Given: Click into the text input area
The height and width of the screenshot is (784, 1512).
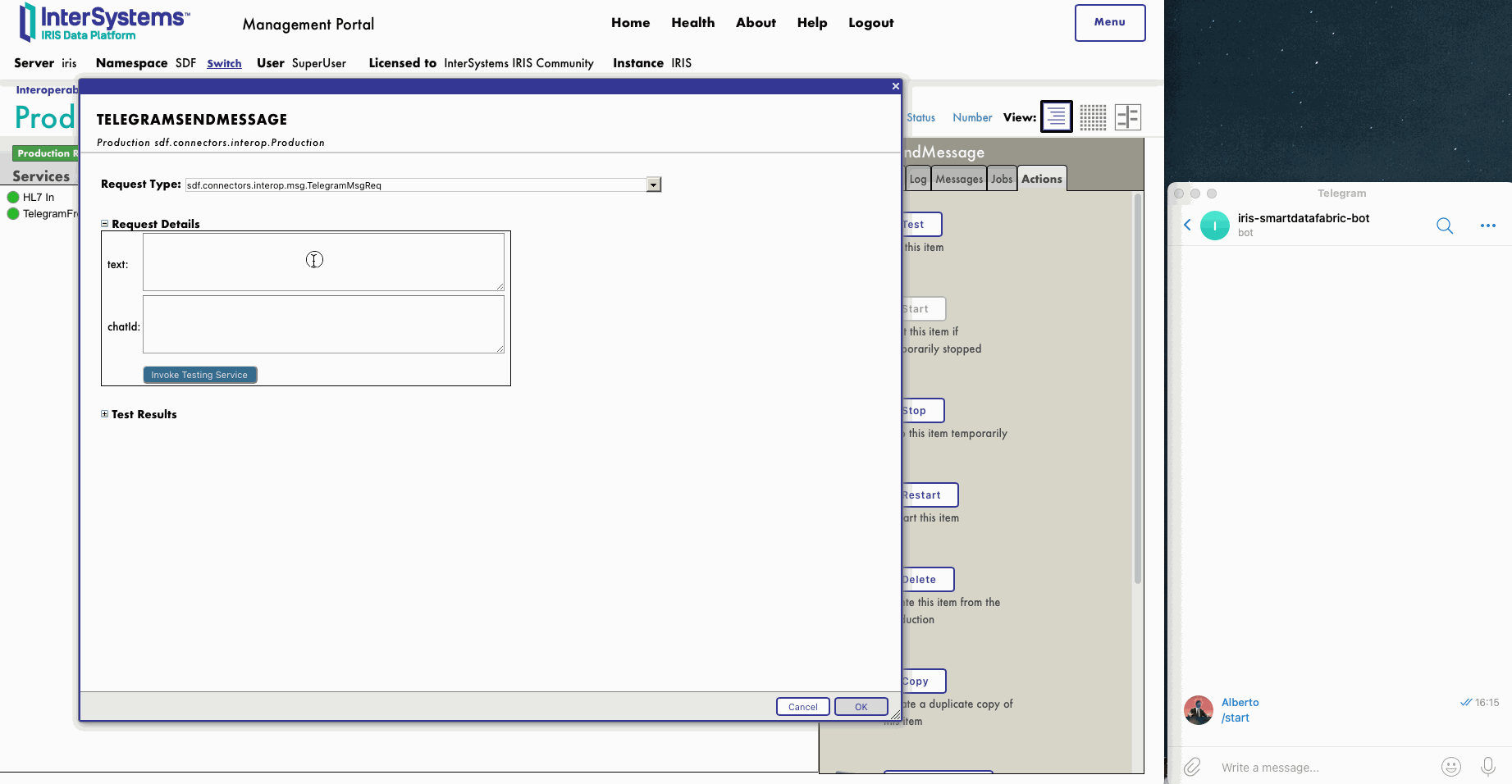Looking at the screenshot, I should (323, 262).
